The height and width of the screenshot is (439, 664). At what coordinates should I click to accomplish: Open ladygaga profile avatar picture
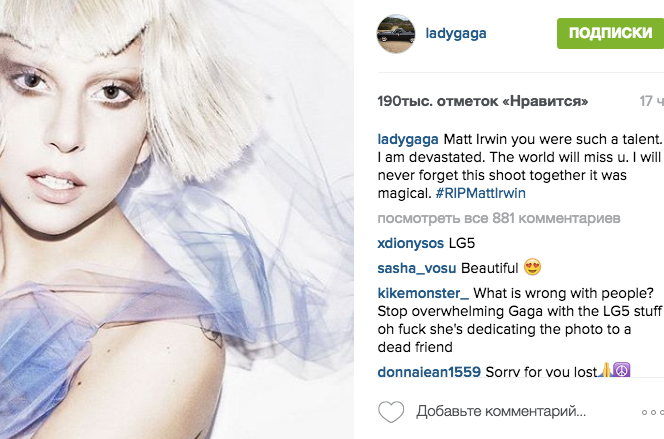coord(396,34)
